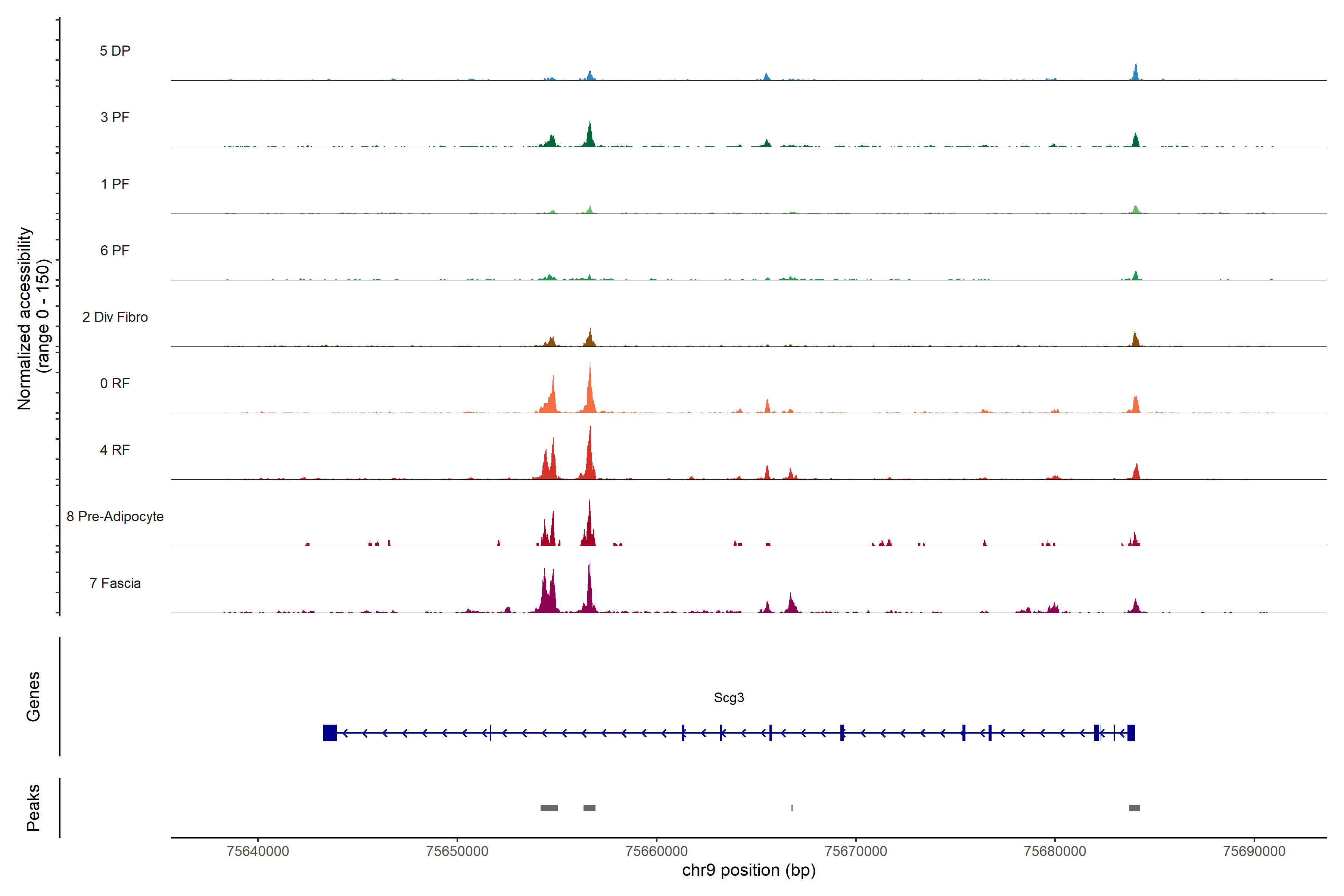The width and height of the screenshot is (1344, 896).
Task: Click the Scg3 gene name
Action: pos(729,698)
